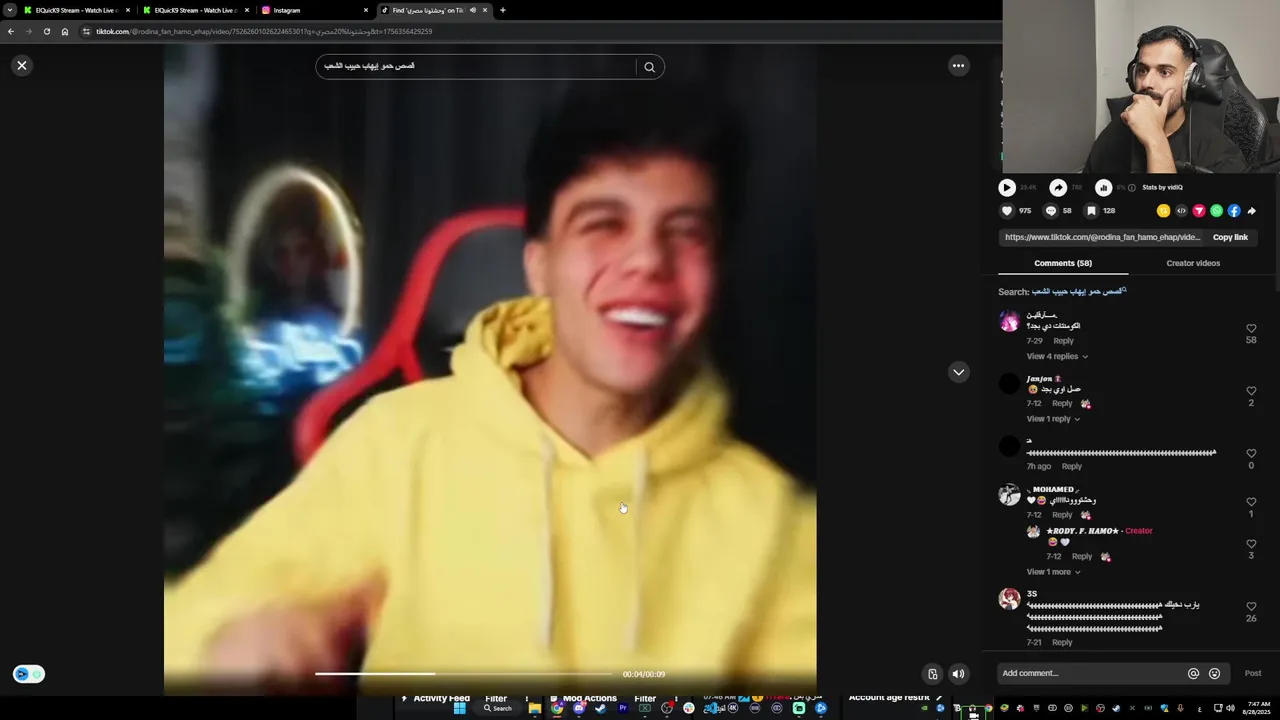
Task: Mention a user with @ icon
Action: click(1193, 674)
